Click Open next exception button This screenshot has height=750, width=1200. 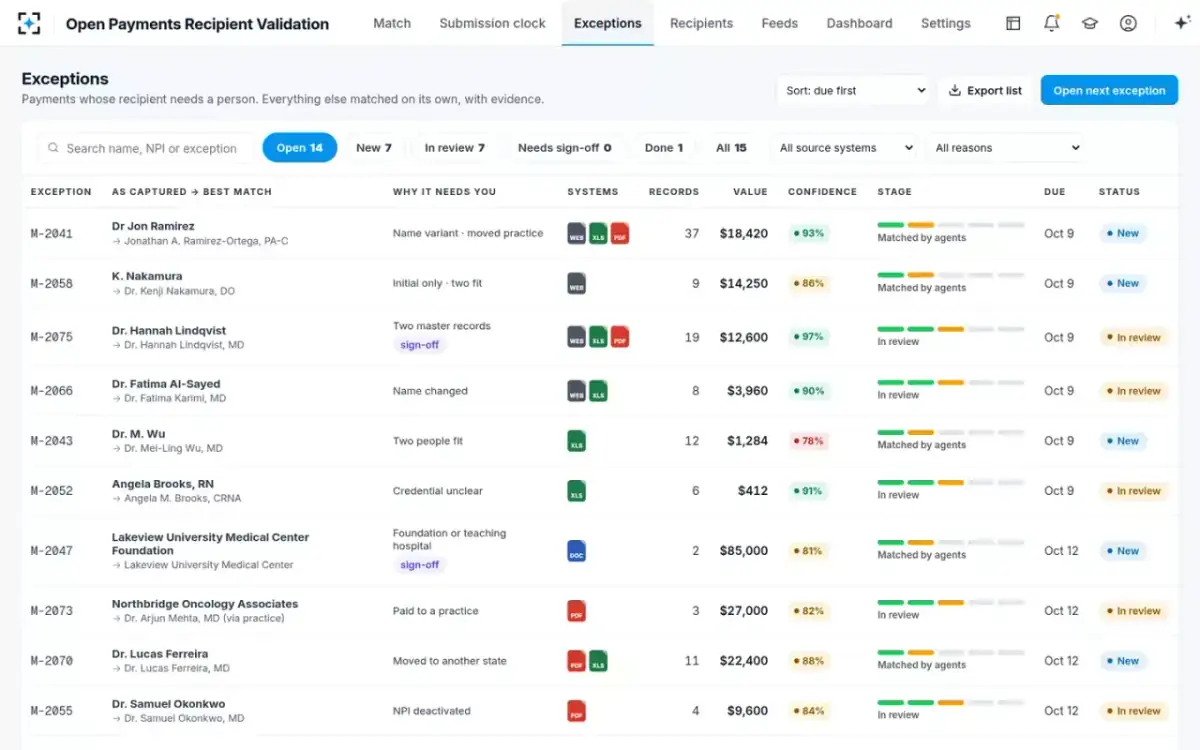pos(1109,90)
